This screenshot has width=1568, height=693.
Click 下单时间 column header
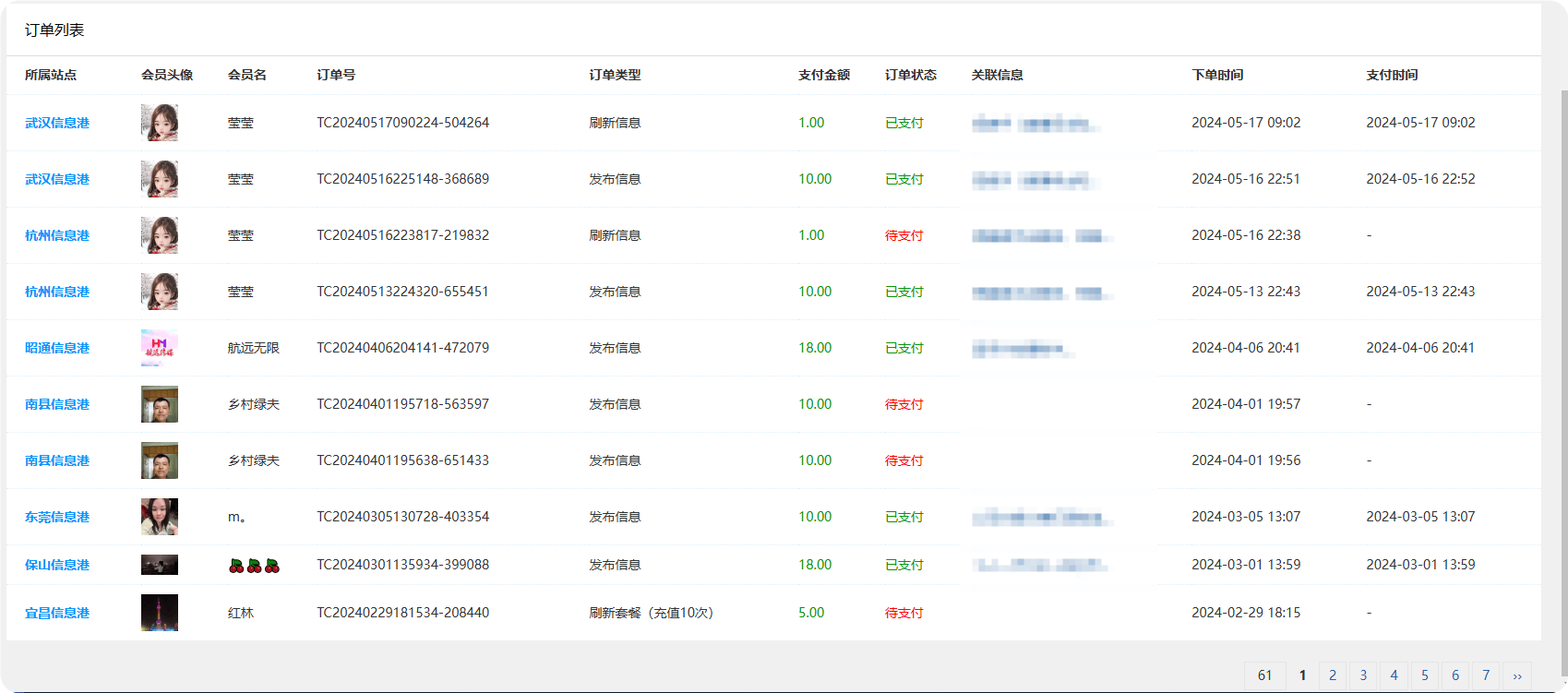click(1217, 75)
